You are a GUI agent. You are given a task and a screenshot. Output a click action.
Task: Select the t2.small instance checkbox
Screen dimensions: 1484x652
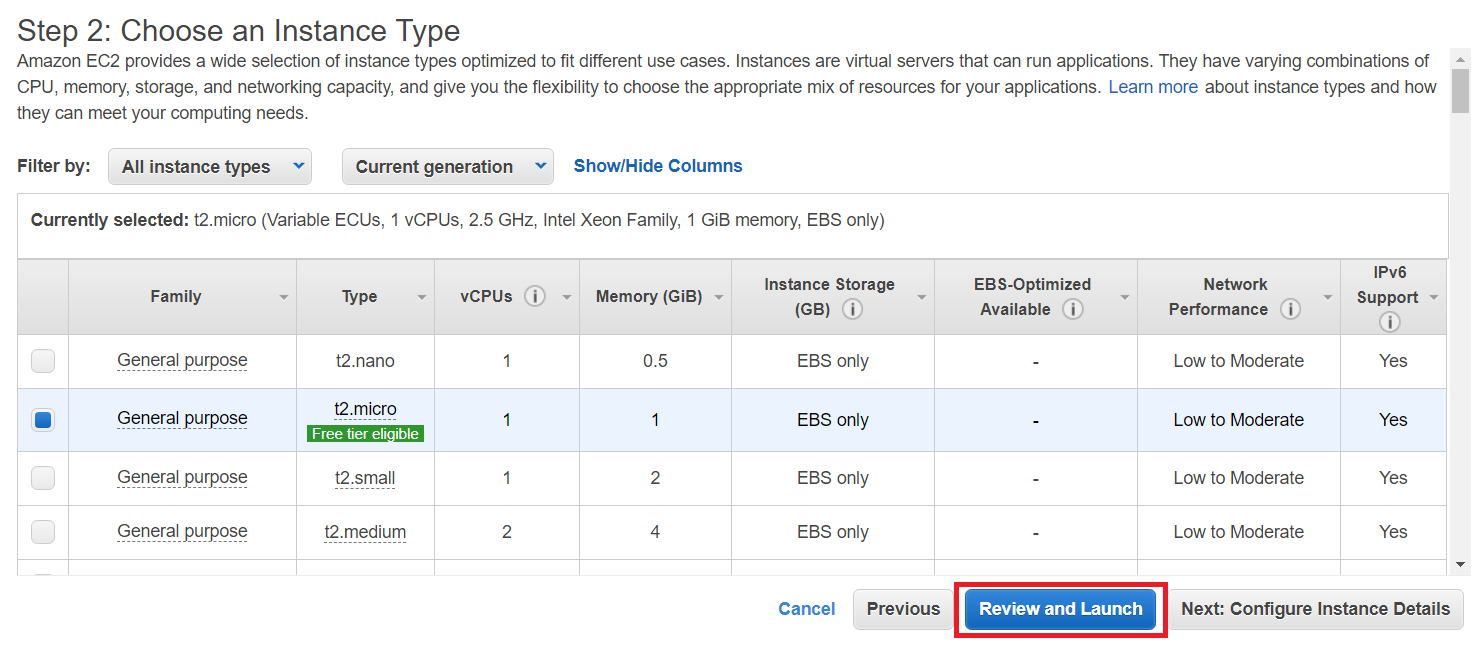(x=43, y=478)
